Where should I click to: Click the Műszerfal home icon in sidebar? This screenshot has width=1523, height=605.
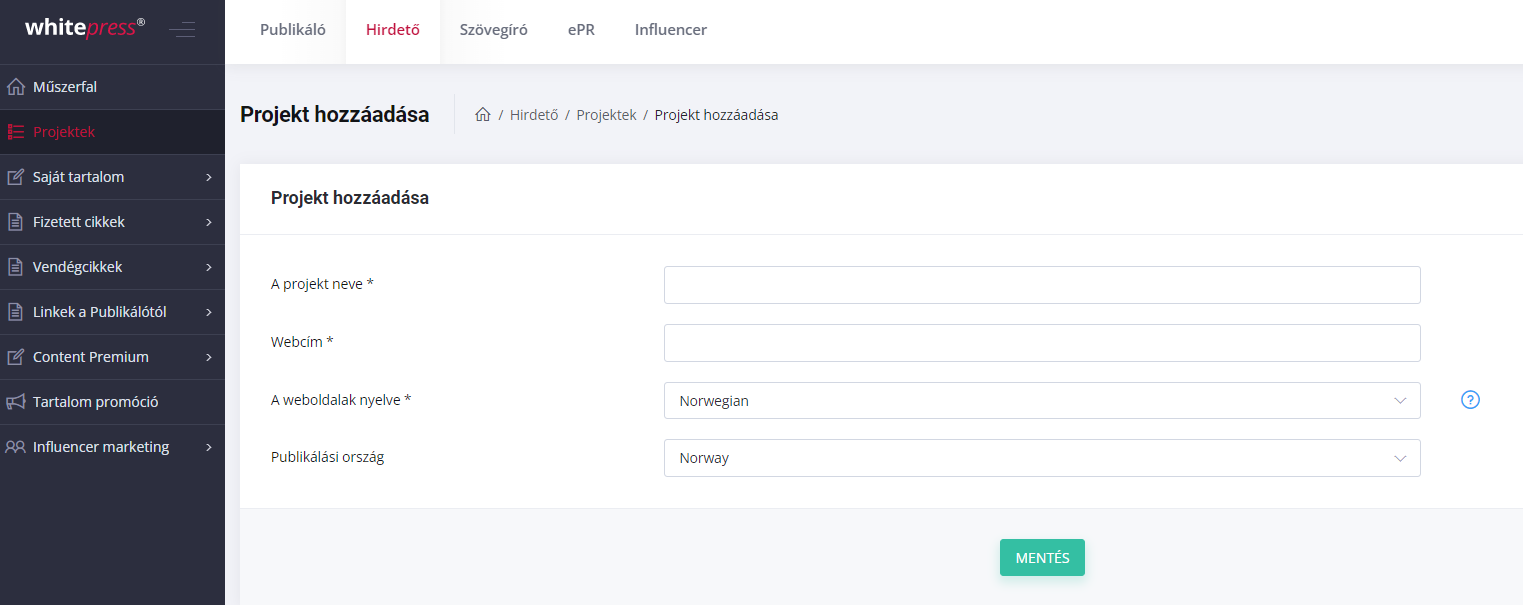click(15, 87)
